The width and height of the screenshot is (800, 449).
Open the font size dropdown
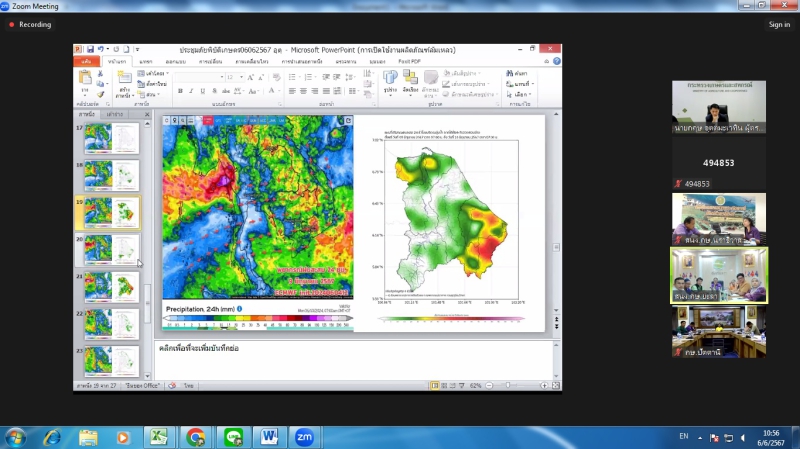coord(241,77)
